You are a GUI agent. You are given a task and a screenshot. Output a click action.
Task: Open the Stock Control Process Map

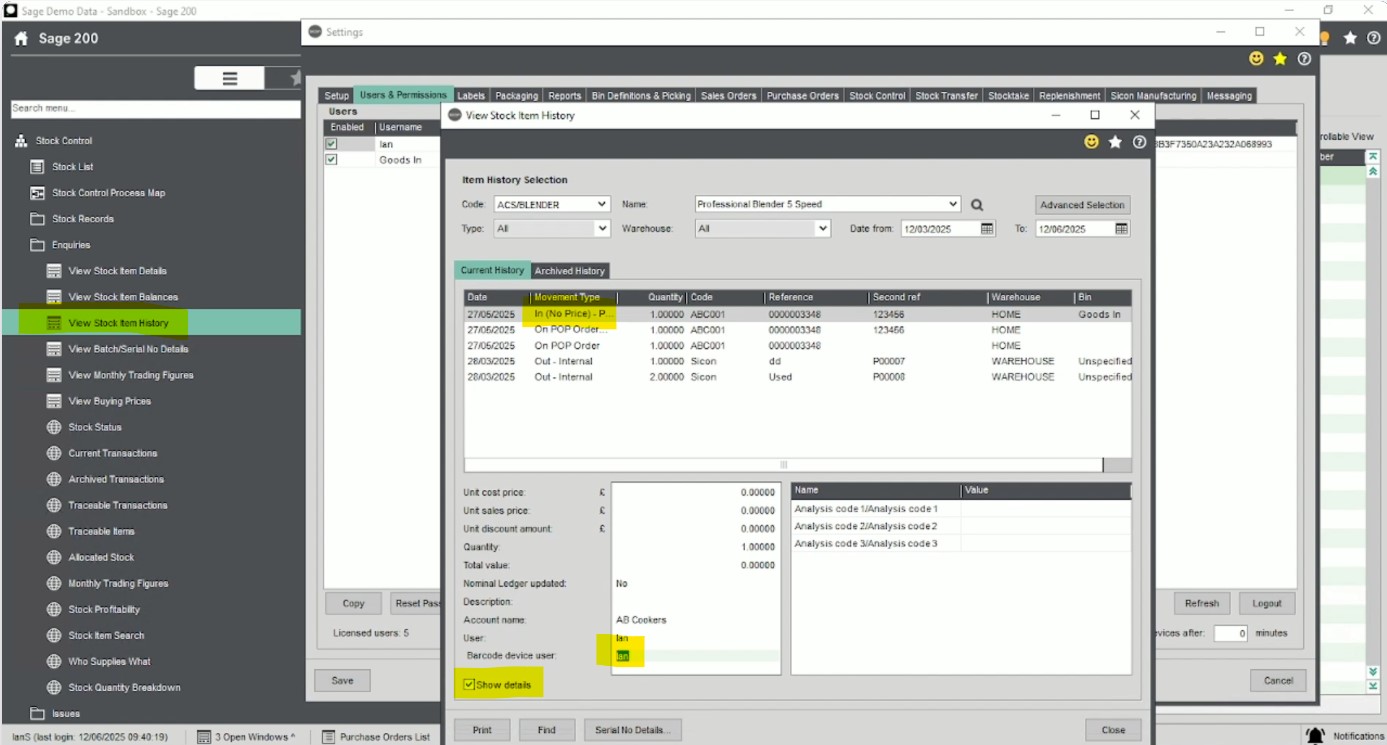pyautogui.click(x=108, y=193)
